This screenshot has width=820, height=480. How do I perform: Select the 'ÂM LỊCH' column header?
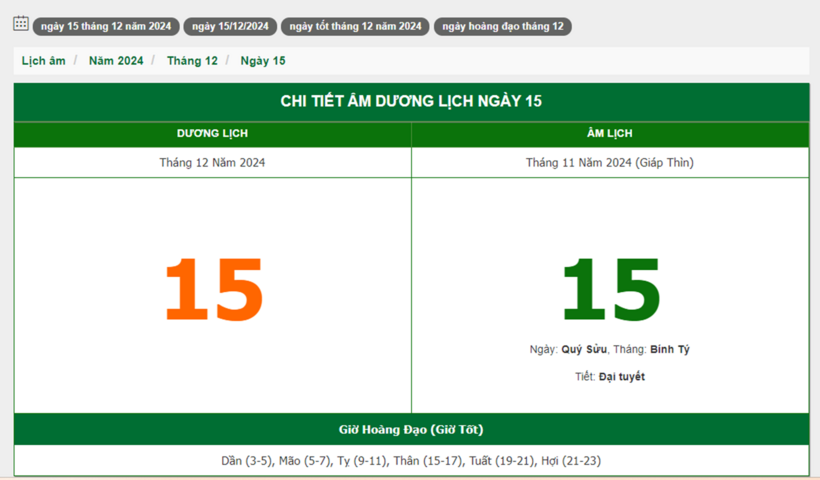click(609, 134)
